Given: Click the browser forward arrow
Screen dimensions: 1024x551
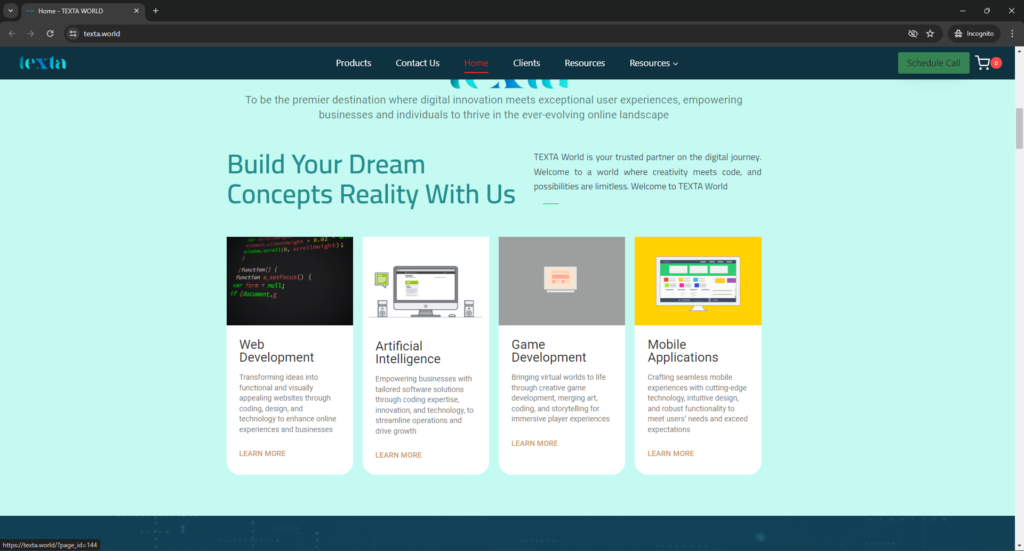Looking at the screenshot, I should pyautogui.click(x=31, y=33).
